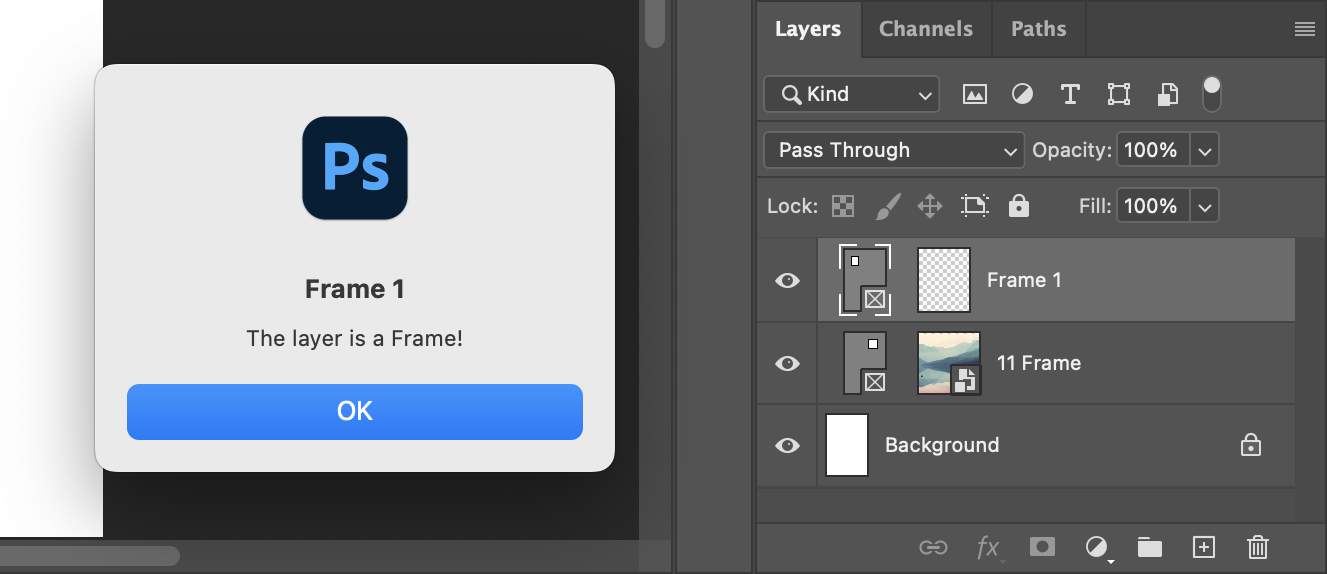Click the lock image pixels brush icon
Screen dimensions: 1327x574
point(887,206)
